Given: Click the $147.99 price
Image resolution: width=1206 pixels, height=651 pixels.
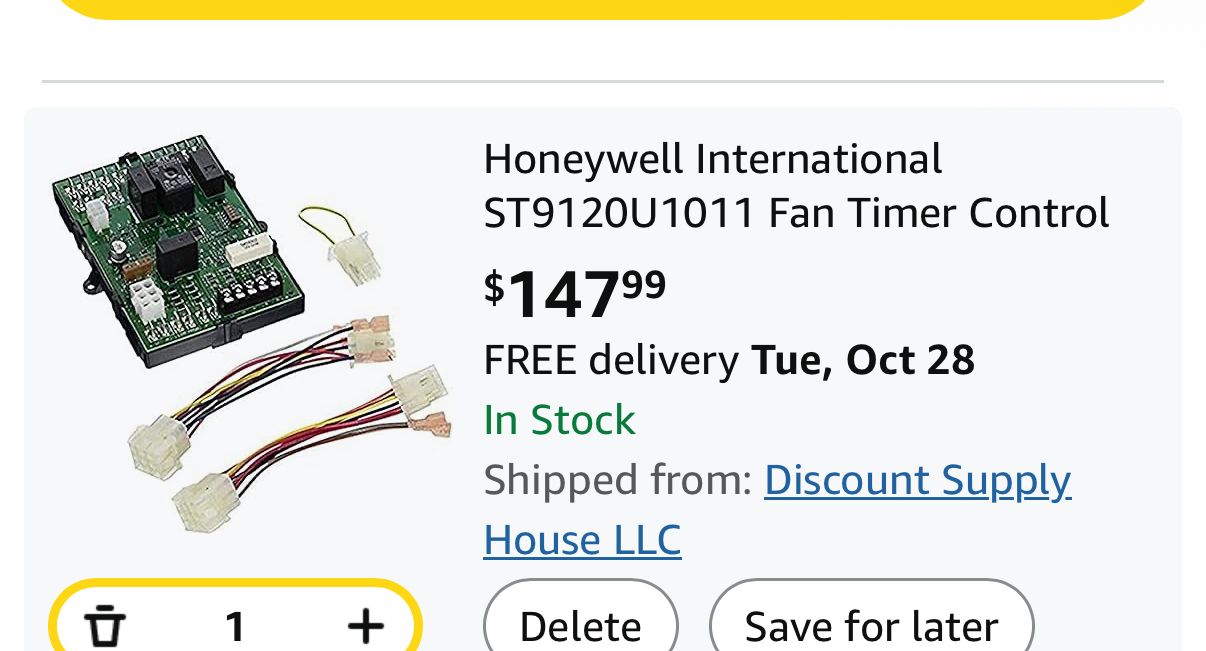Looking at the screenshot, I should 575,292.
